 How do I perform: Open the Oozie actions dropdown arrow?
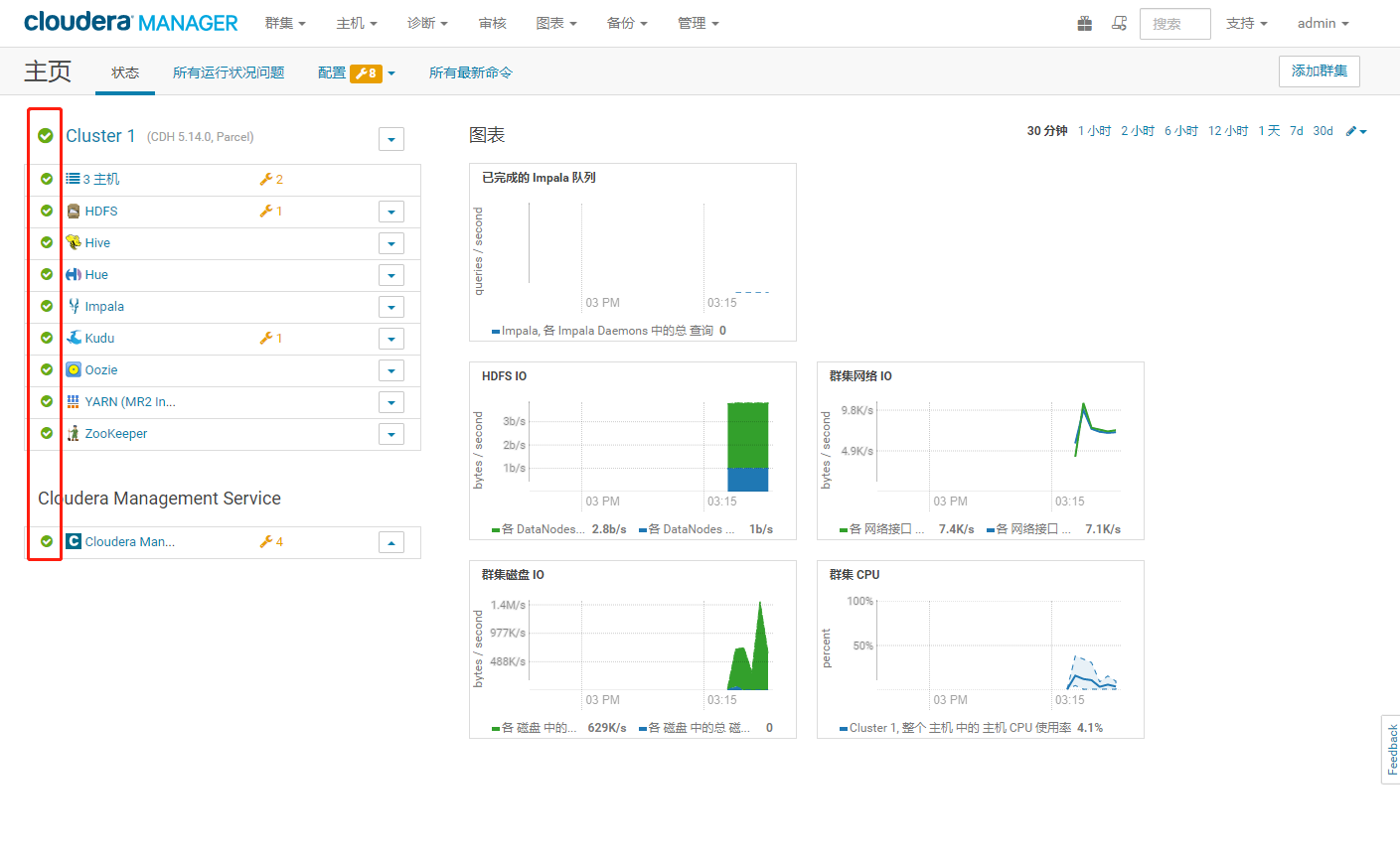pos(391,370)
